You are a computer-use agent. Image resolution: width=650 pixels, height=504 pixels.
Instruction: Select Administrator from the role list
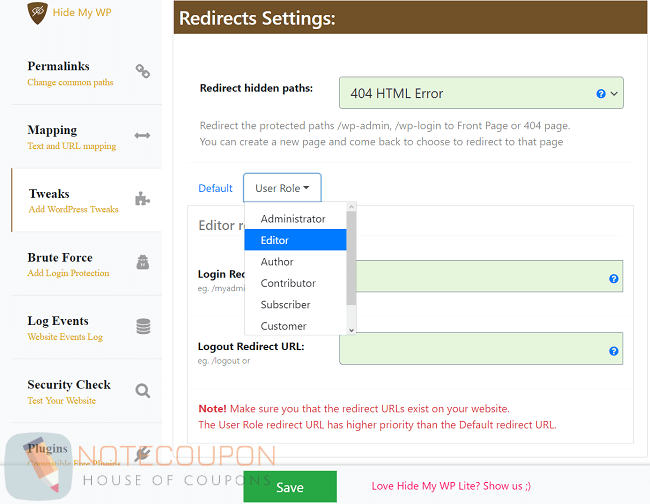pyautogui.click(x=295, y=219)
